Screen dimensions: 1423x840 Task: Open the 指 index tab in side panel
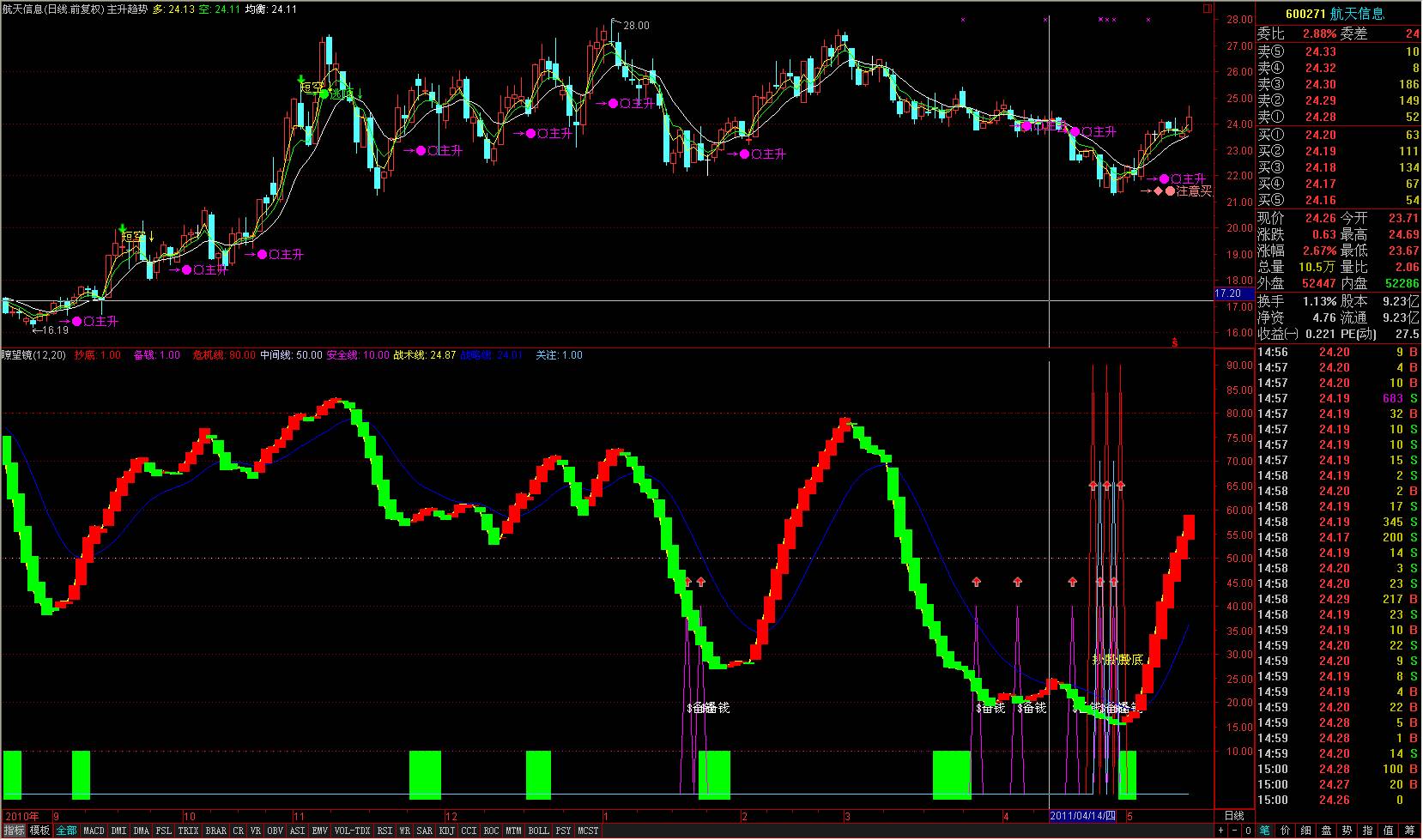1368,831
